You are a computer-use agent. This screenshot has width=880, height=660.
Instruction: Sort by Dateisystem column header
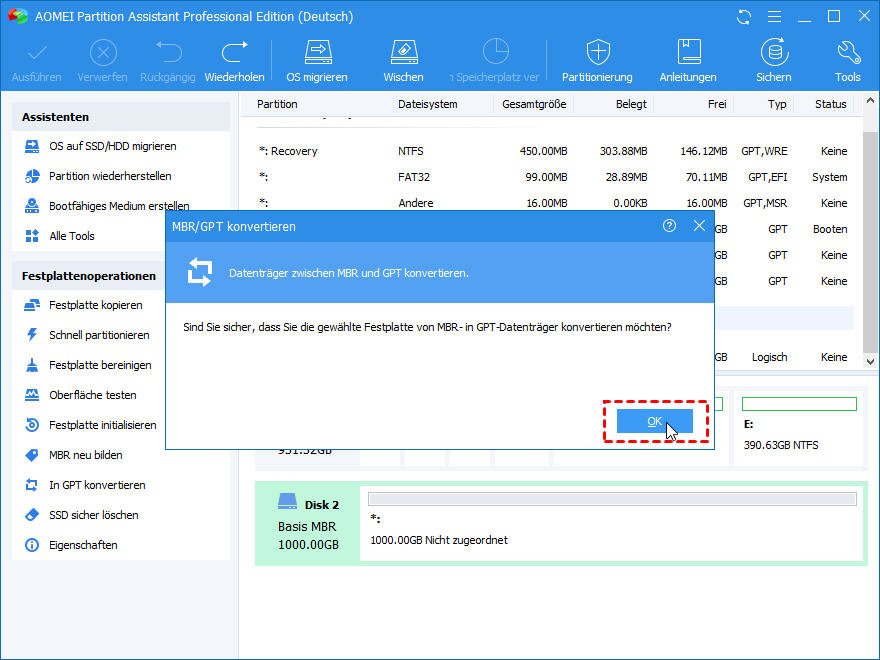point(428,104)
